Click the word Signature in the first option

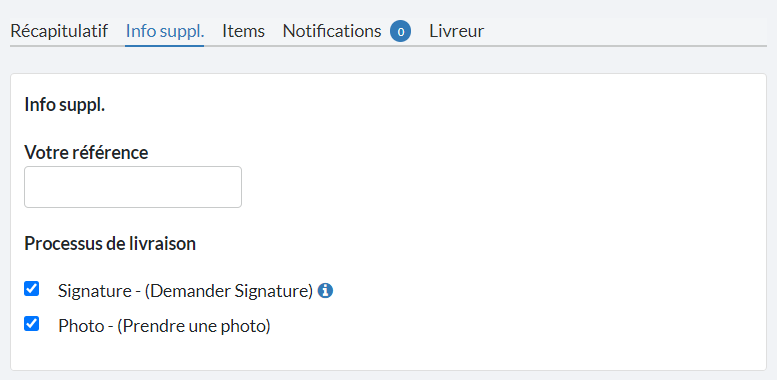click(x=94, y=291)
